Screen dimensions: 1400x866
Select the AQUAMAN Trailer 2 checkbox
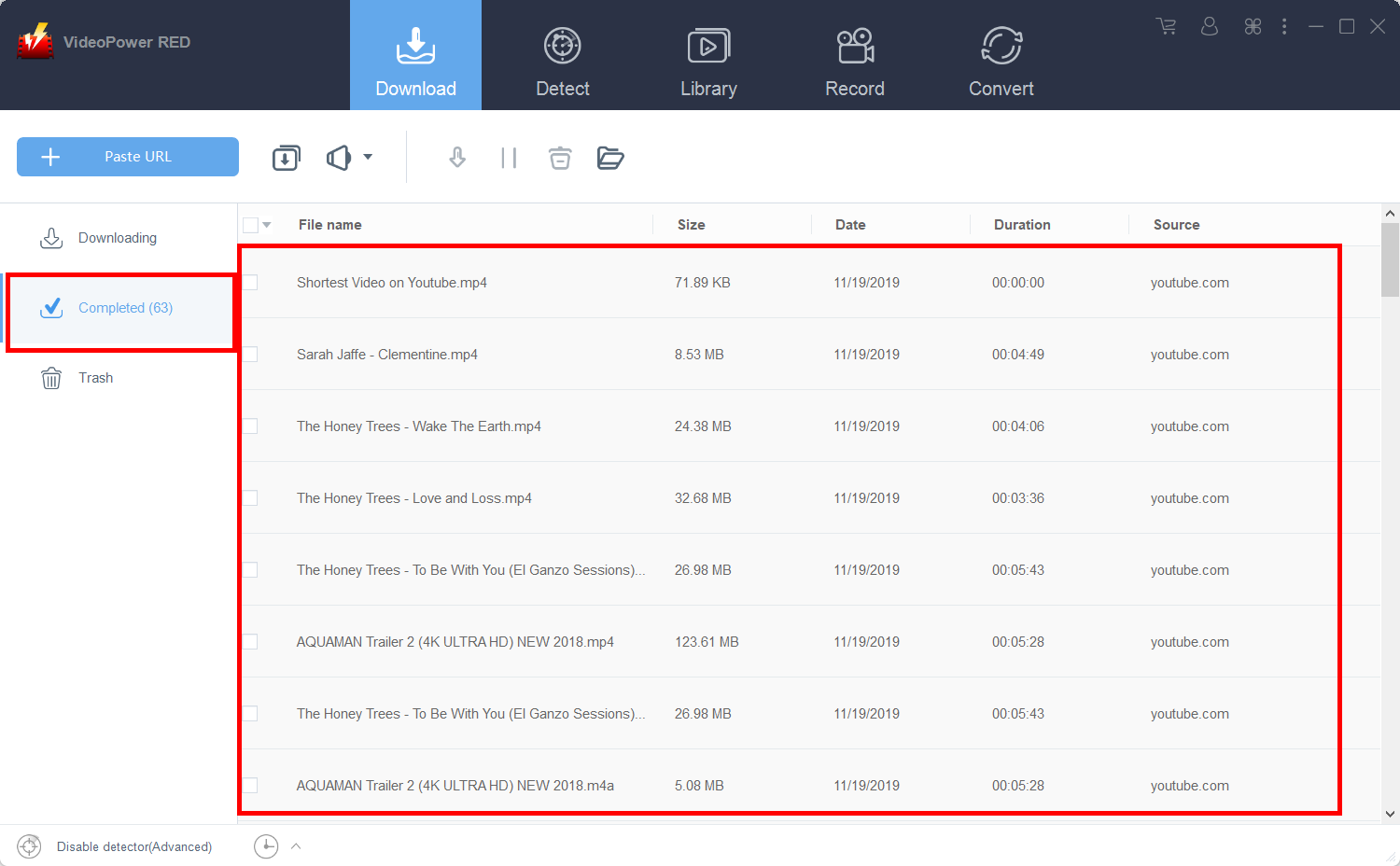tap(250, 641)
